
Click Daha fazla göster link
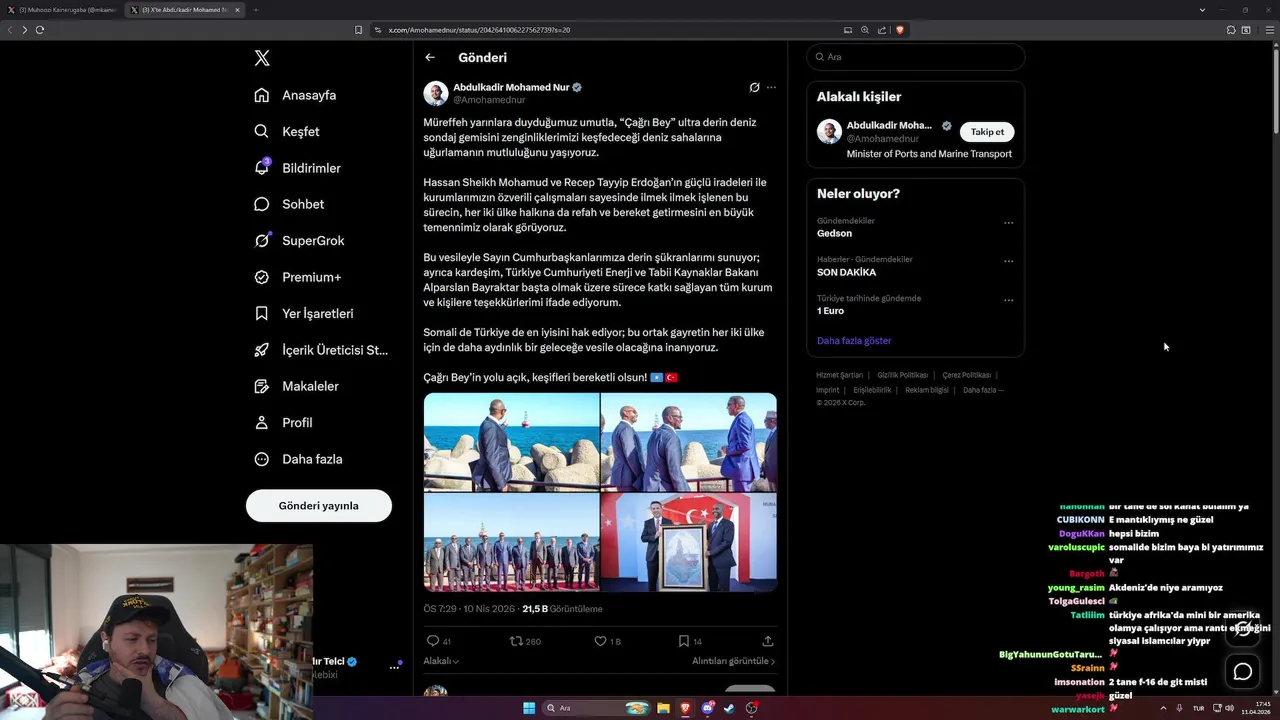(854, 341)
